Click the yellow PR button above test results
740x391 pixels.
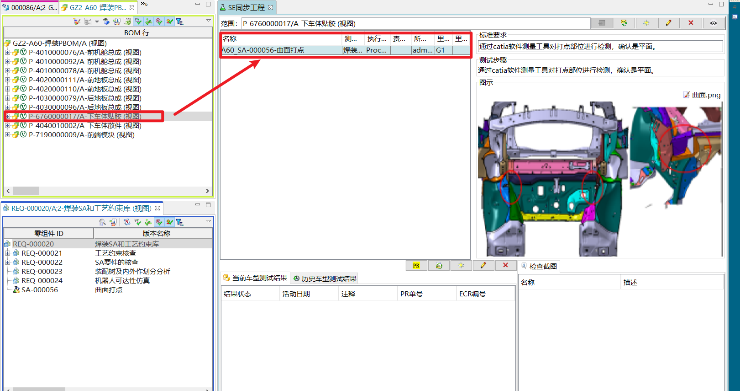416,265
